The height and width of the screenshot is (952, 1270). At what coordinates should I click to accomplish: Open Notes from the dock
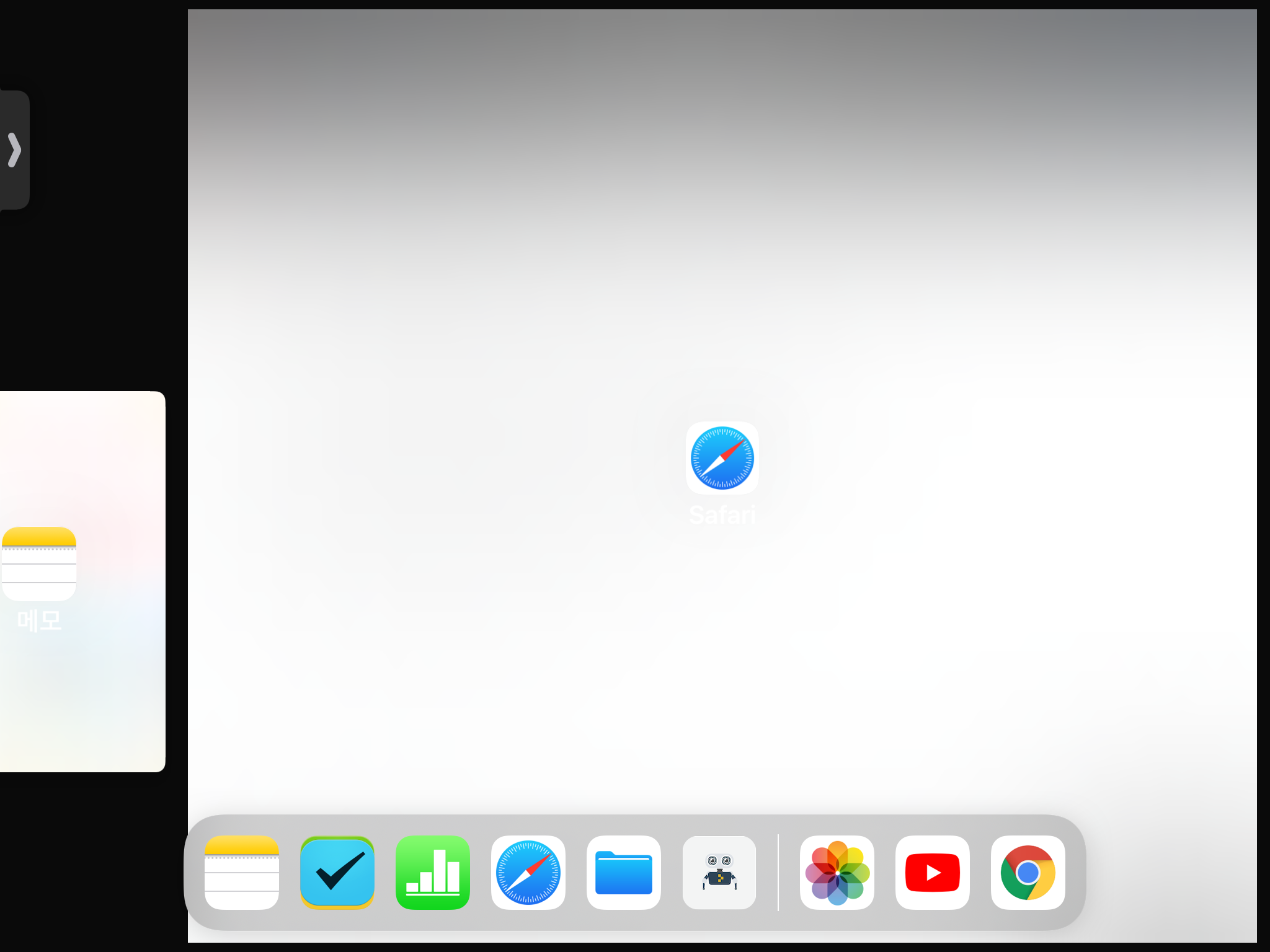241,872
